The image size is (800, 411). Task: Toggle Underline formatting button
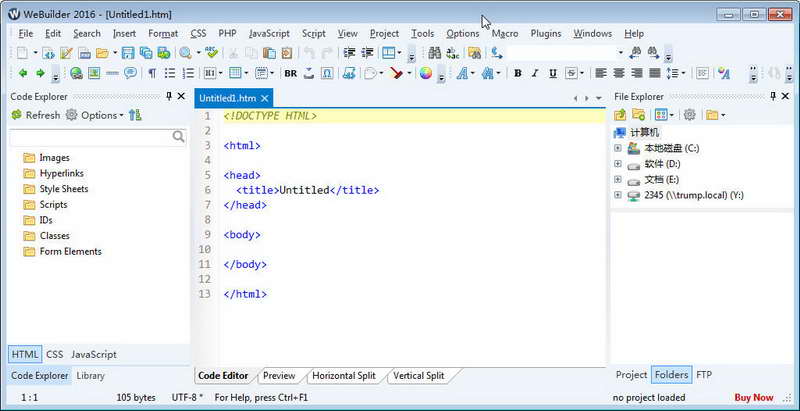pyautogui.click(x=553, y=73)
